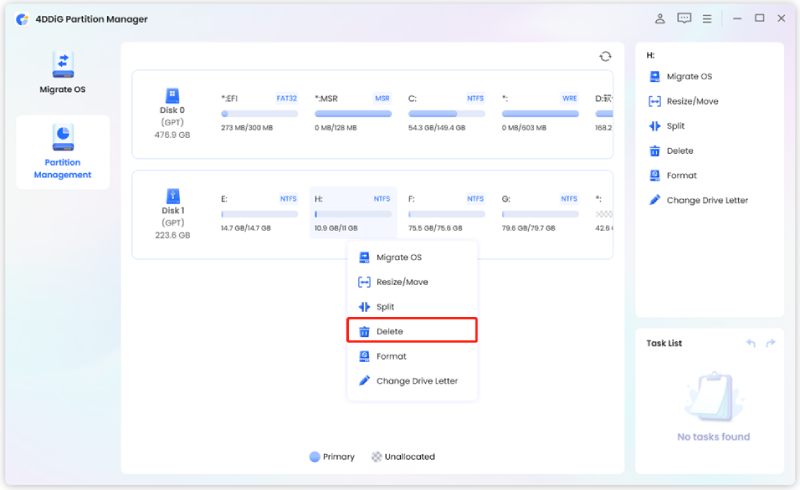Click '14.7 GB/14.7 GB' usage text

tap(246, 228)
